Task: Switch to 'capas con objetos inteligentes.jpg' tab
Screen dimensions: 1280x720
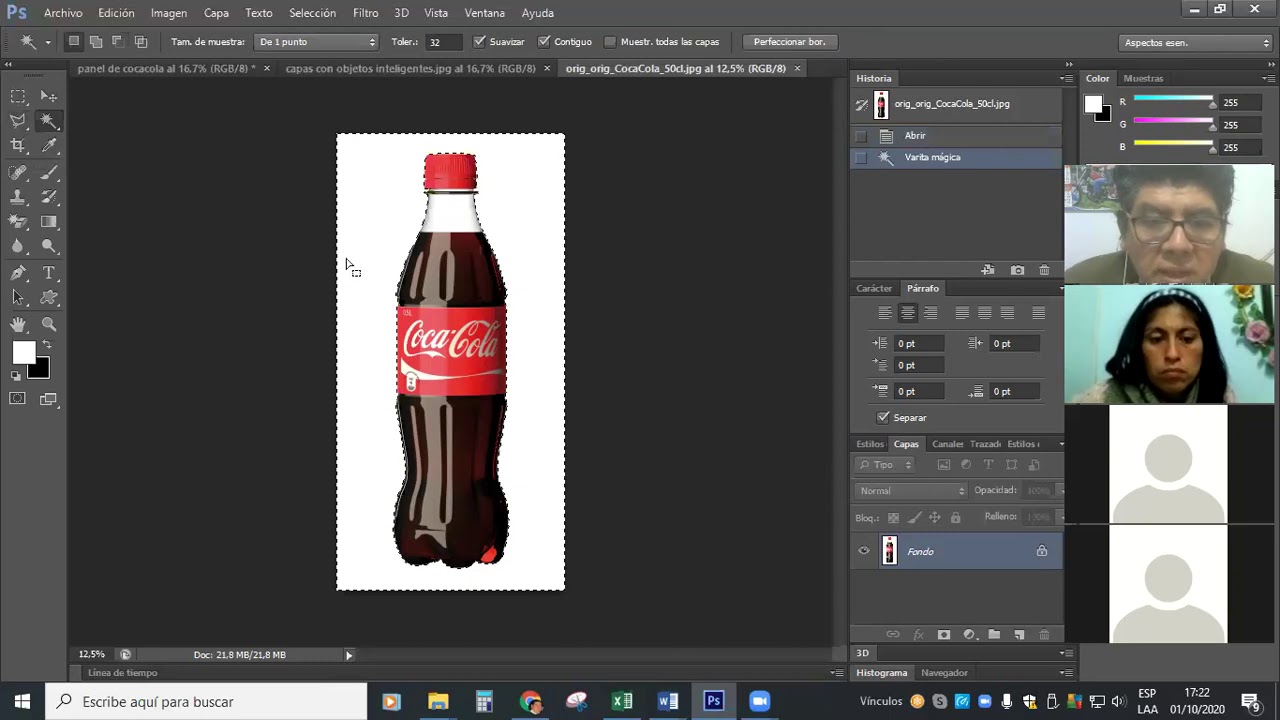Action: pos(410,68)
